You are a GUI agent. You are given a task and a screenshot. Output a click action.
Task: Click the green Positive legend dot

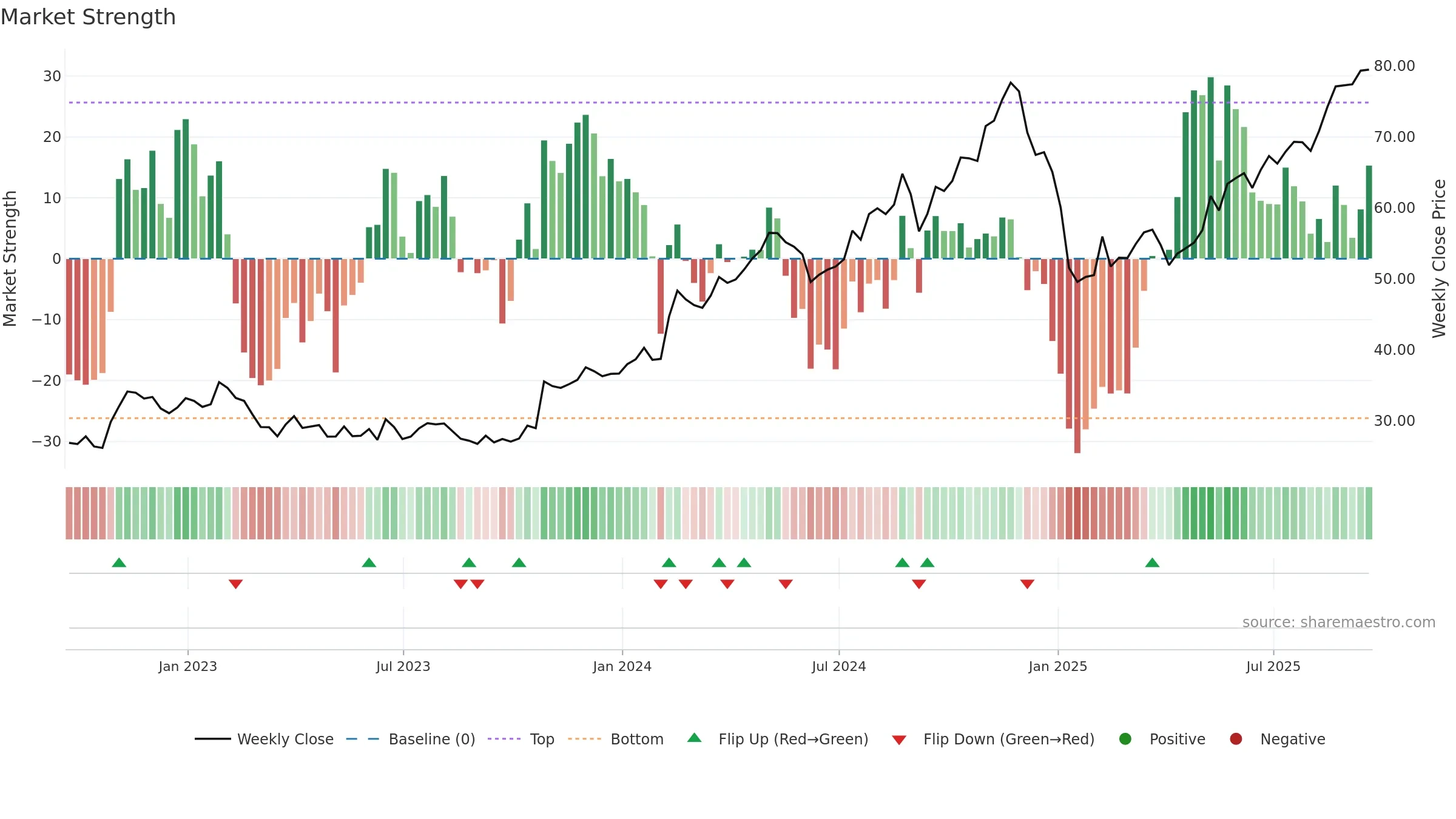tap(1125, 739)
